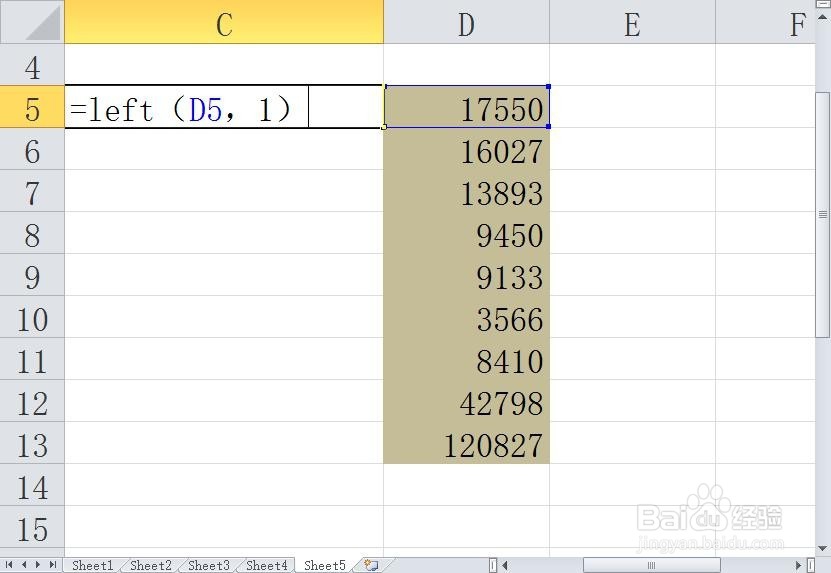
Task: Click cell containing 17550
Action: point(466,107)
